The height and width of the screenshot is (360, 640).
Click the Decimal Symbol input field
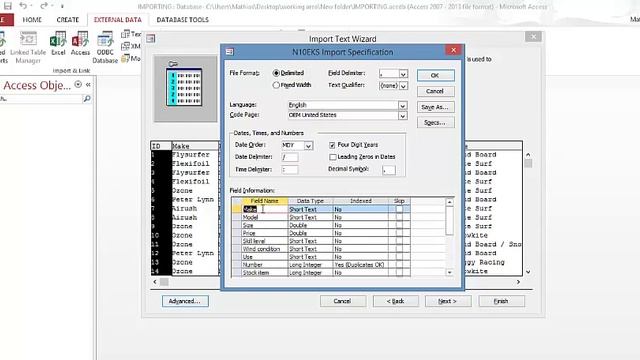[x=389, y=170]
